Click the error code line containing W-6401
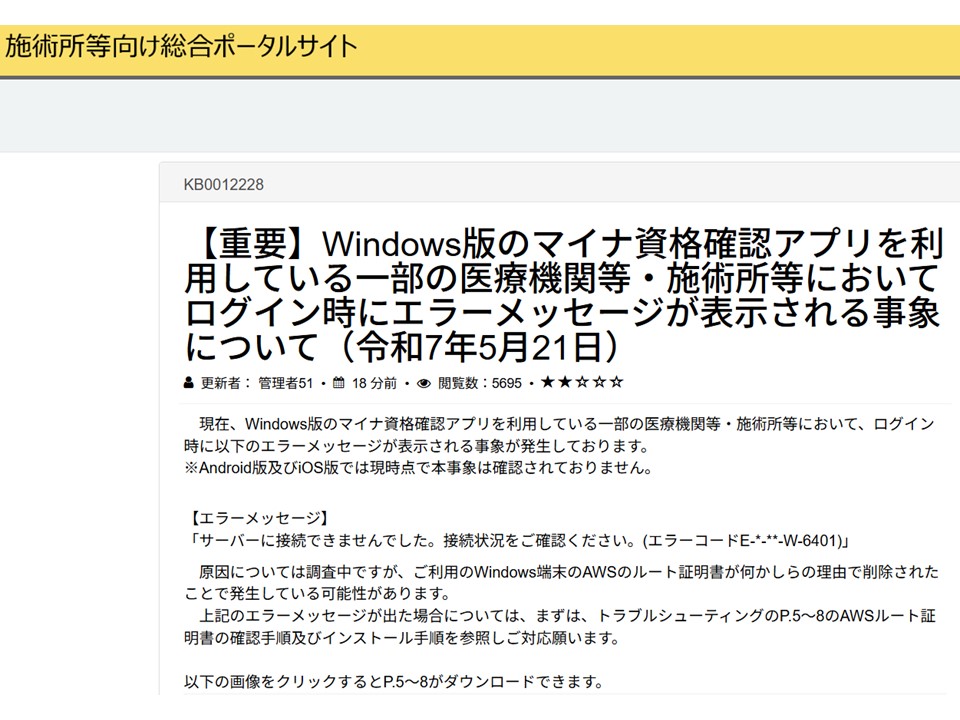 (x=518, y=541)
